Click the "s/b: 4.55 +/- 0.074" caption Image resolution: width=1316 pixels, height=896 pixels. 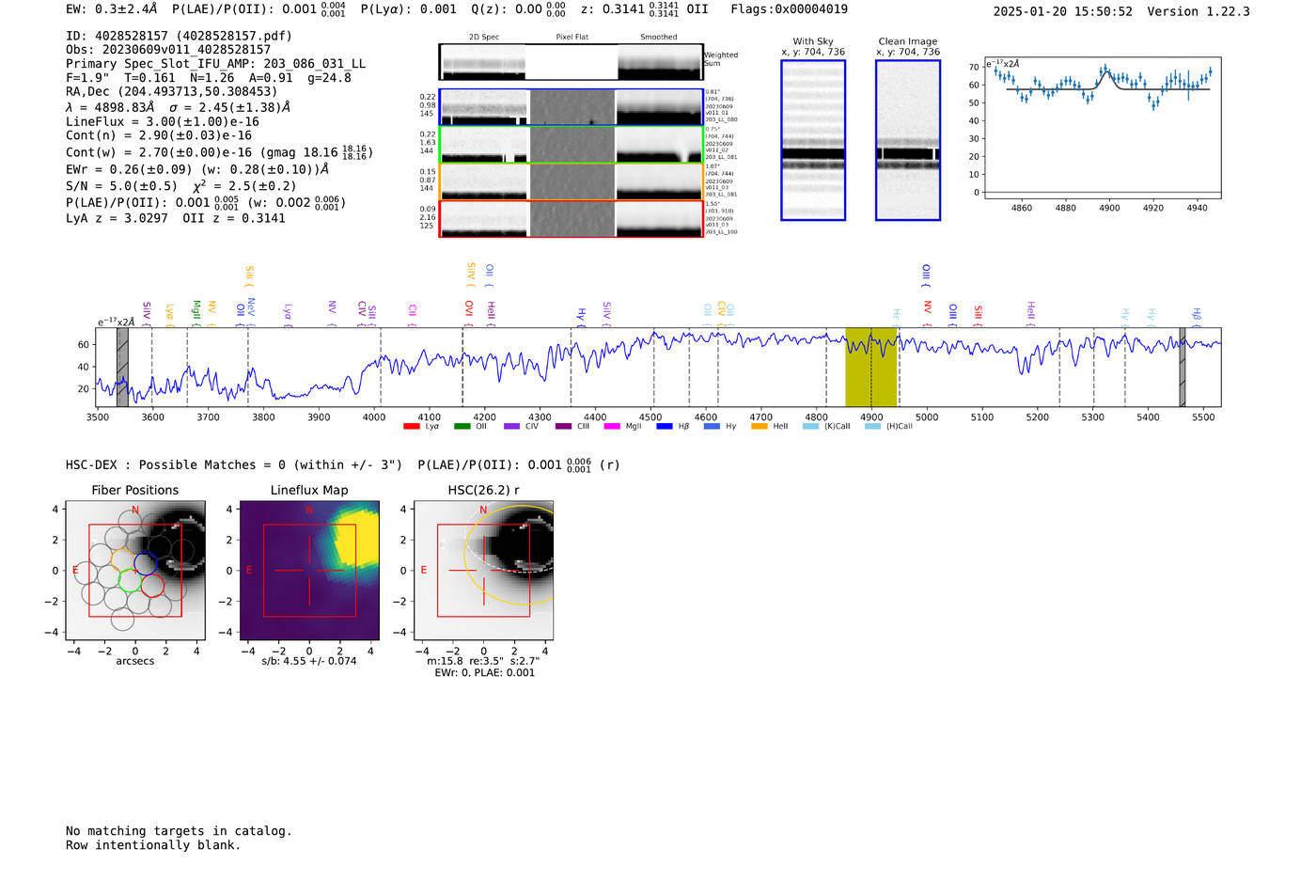click(x=309, y=661)
